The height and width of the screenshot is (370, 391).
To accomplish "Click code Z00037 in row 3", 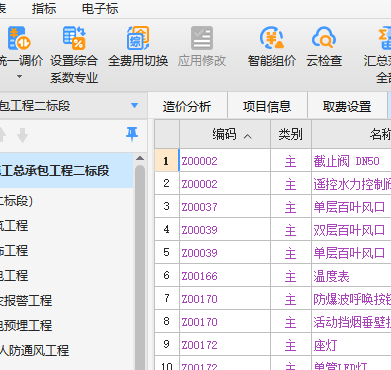I will tap(200, 207).
